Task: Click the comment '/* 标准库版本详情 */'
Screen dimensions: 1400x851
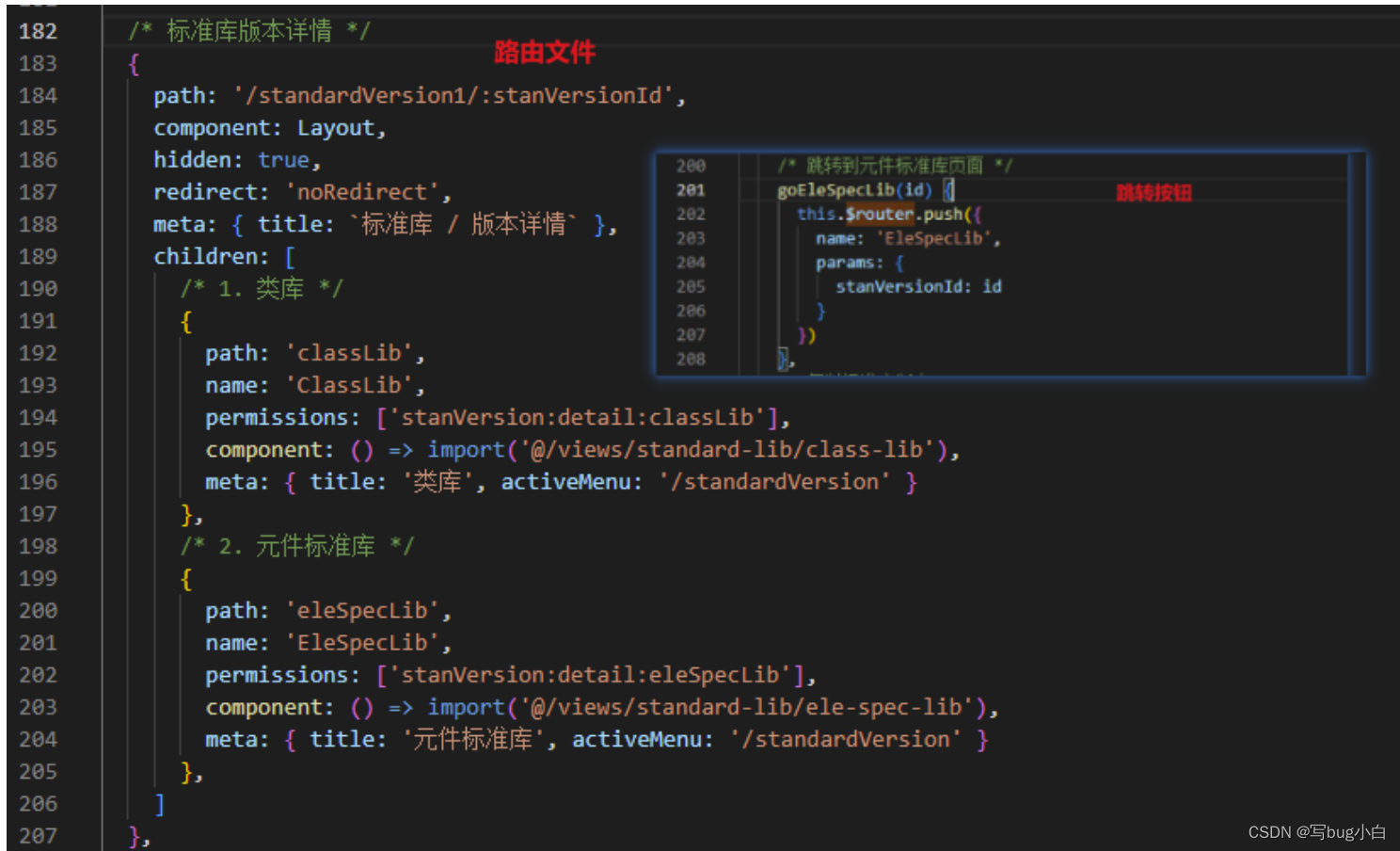Action: (x=249, y=31)
